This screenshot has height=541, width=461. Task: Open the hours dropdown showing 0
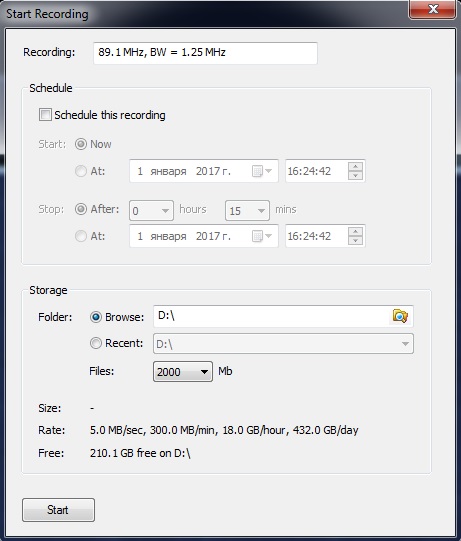151,210
